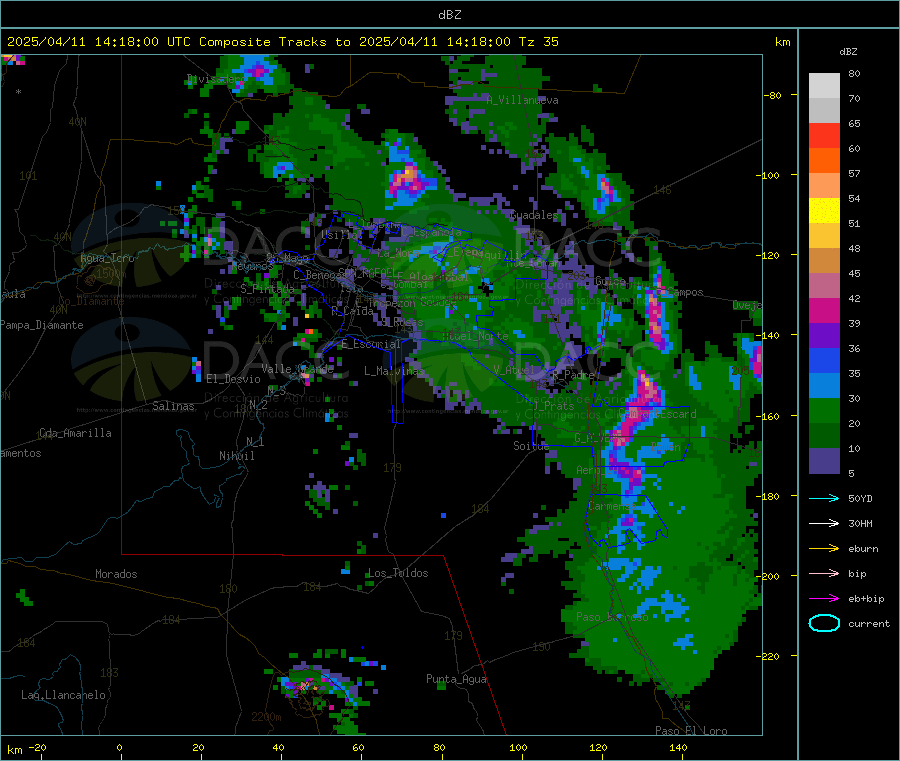Click the 'Soitue' map label
Screen dimensions: 900x761
click(x=531, y=445)
